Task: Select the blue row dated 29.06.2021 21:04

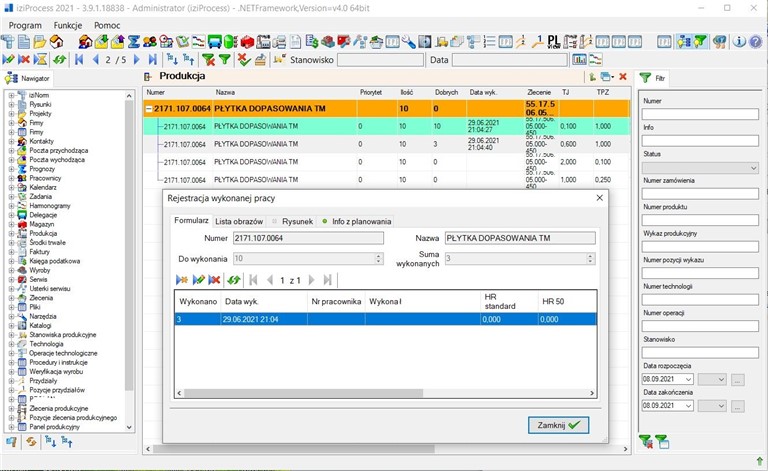Action: [x=385, y=319]
